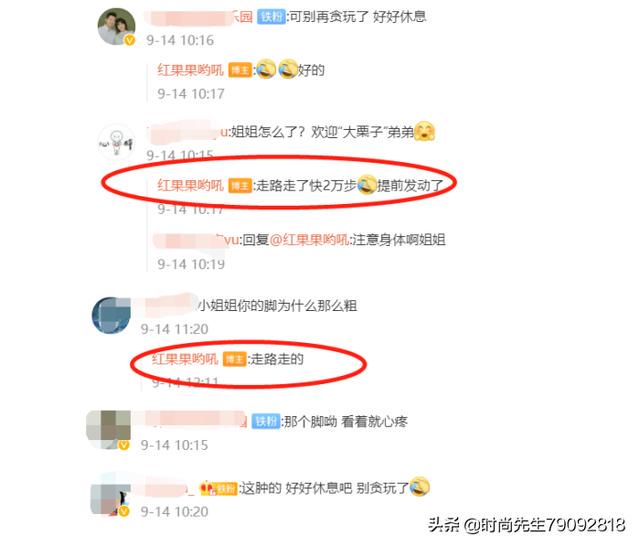Click gold V verified badge on first avatar
The image size is (640, 547).
(x=129, y=40)
